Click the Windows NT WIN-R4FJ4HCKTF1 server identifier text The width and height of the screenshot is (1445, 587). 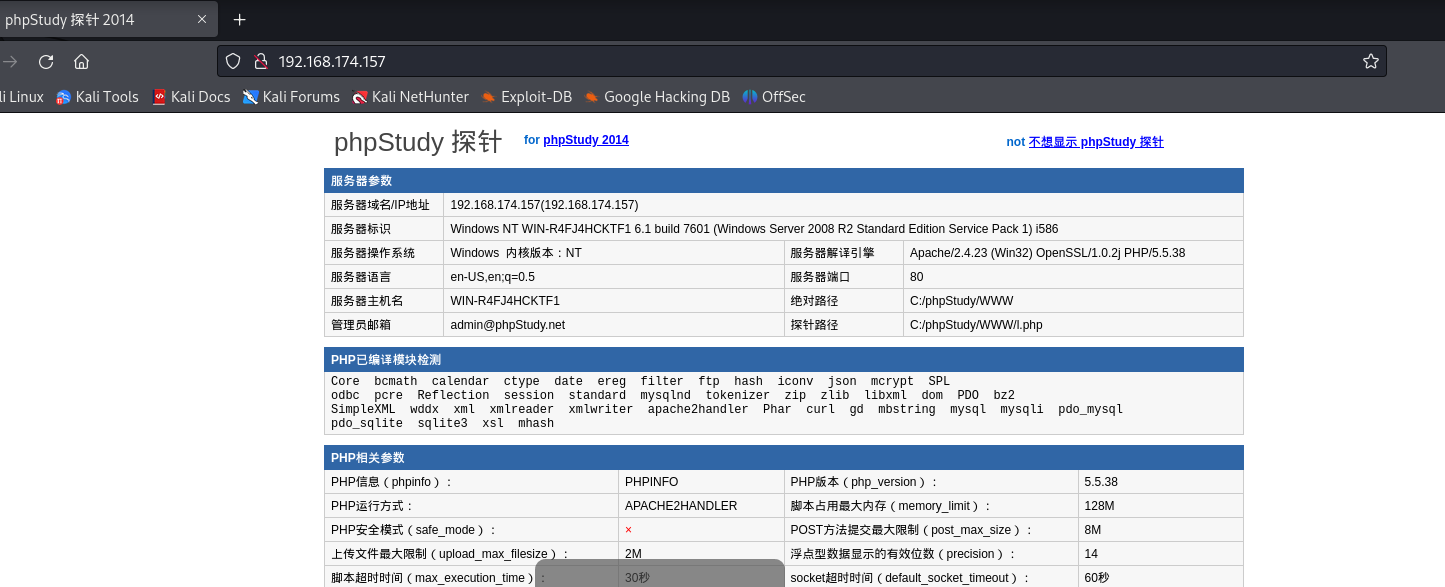coord(754,229)
